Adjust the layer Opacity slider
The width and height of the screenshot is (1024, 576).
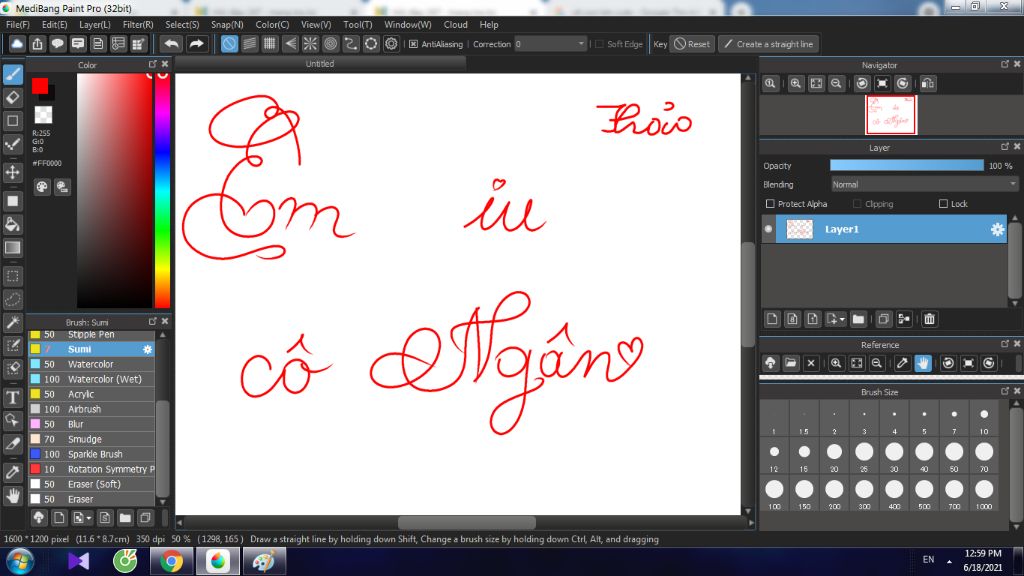click(906, 166)
